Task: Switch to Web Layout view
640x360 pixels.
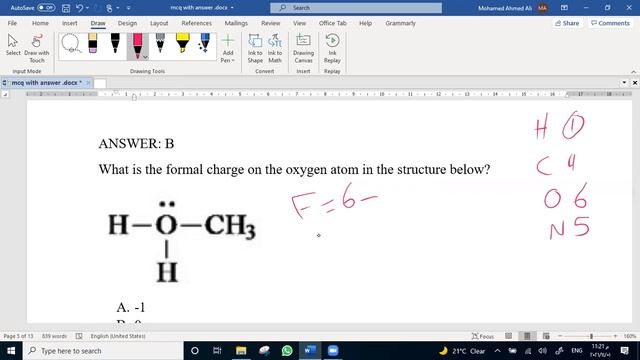Action: (x=546, y=336)
